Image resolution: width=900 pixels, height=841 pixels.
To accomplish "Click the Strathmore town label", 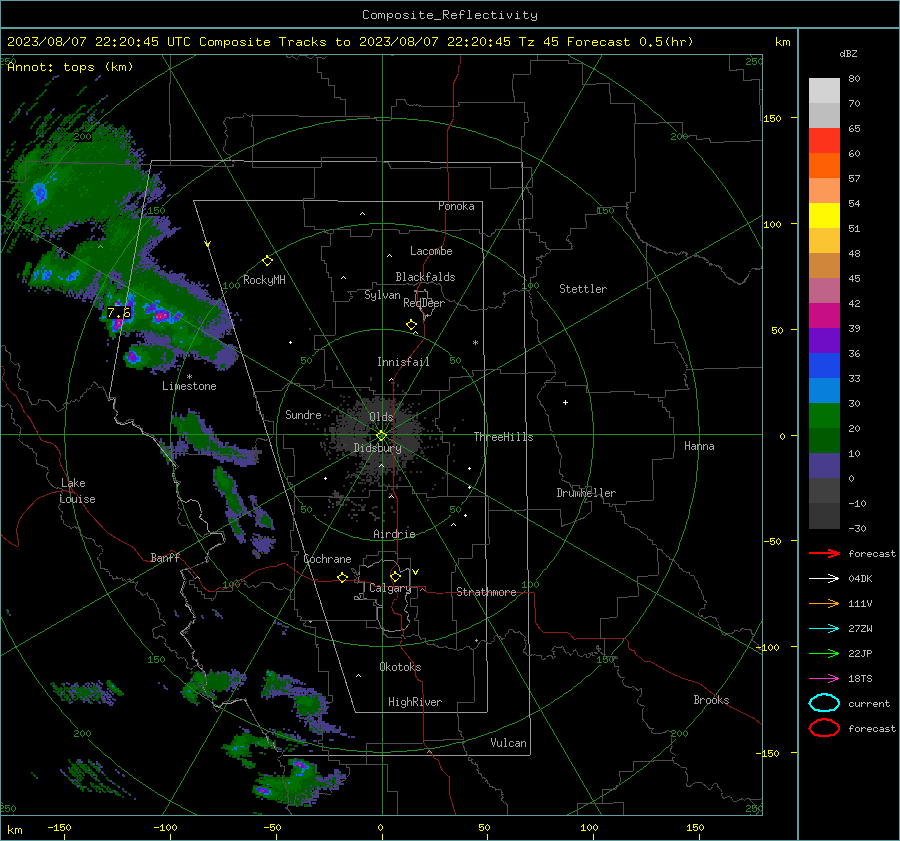I will coord(486,592).
